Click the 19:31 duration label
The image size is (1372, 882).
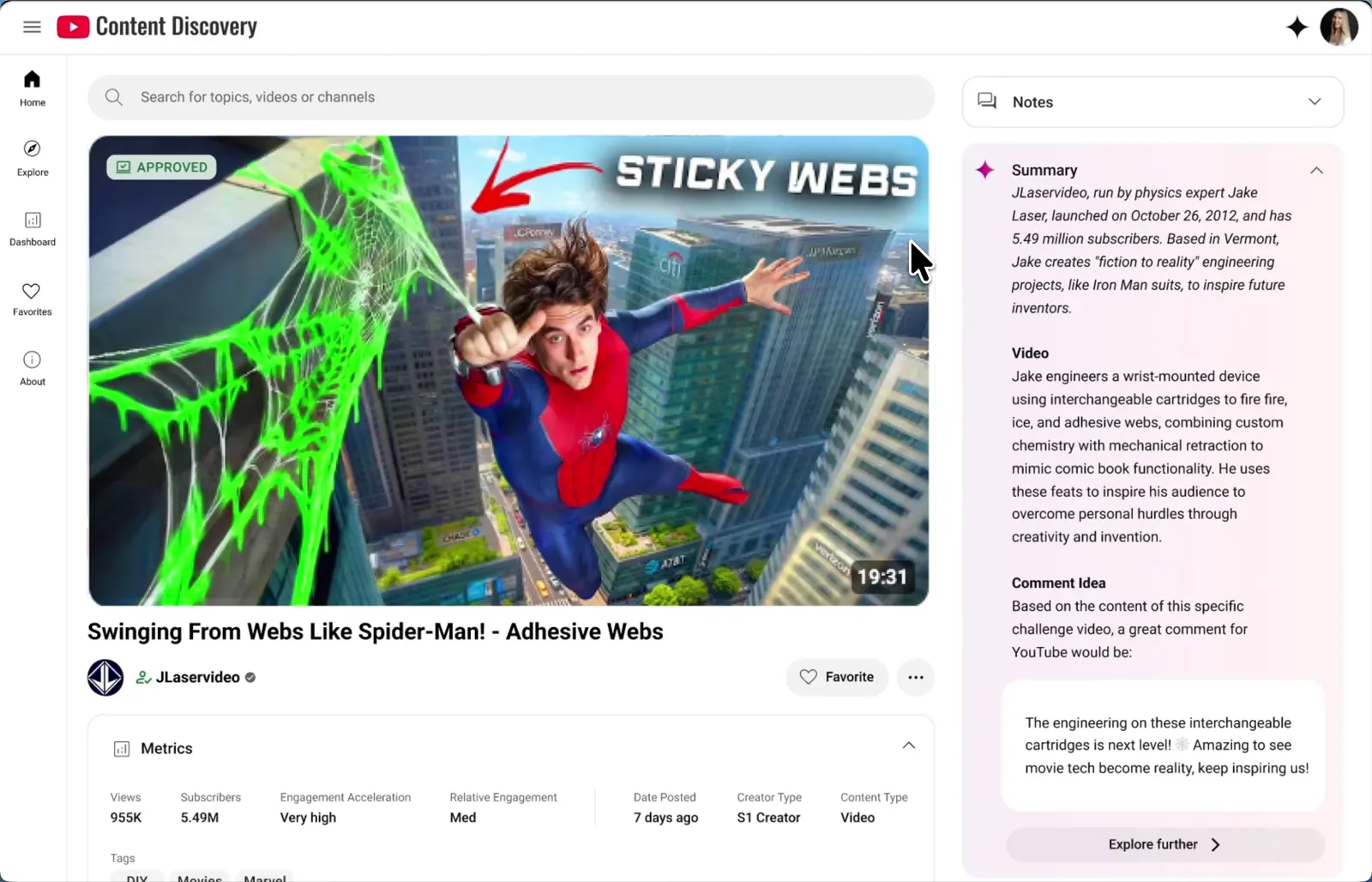882,577
